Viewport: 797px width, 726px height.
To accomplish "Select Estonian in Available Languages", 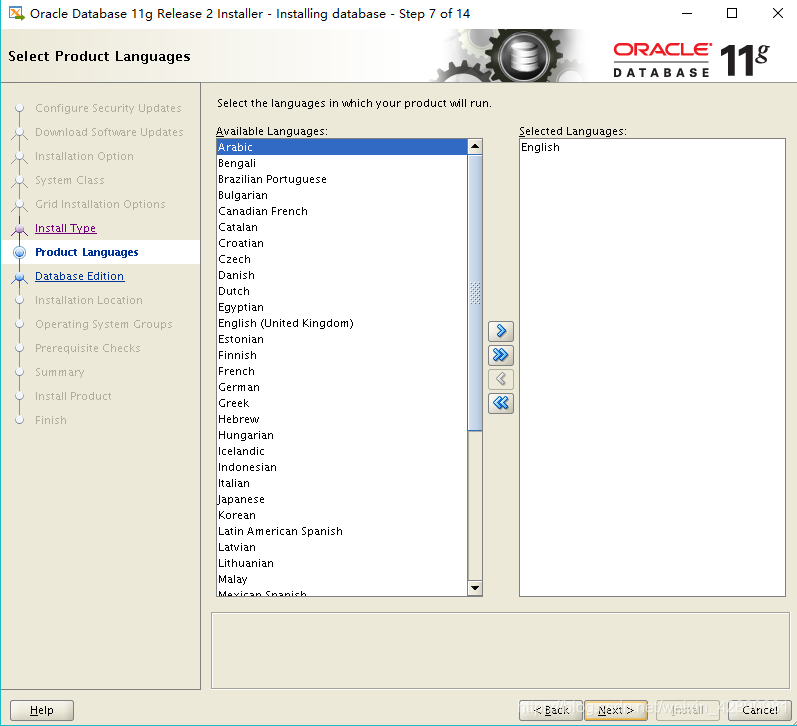I will 342,339.
